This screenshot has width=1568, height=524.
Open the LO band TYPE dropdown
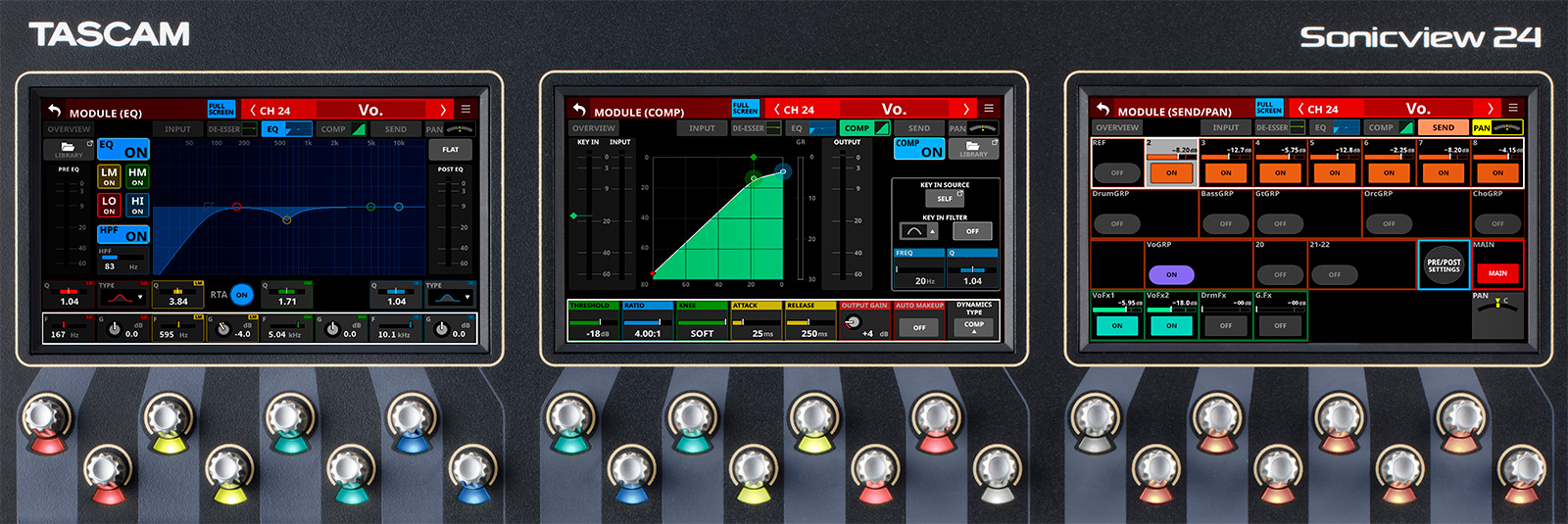tap(122, 296)
